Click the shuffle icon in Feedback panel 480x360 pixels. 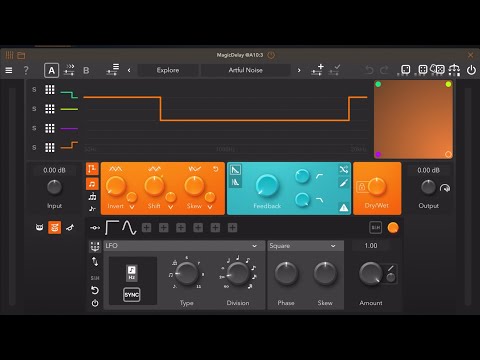344,169
